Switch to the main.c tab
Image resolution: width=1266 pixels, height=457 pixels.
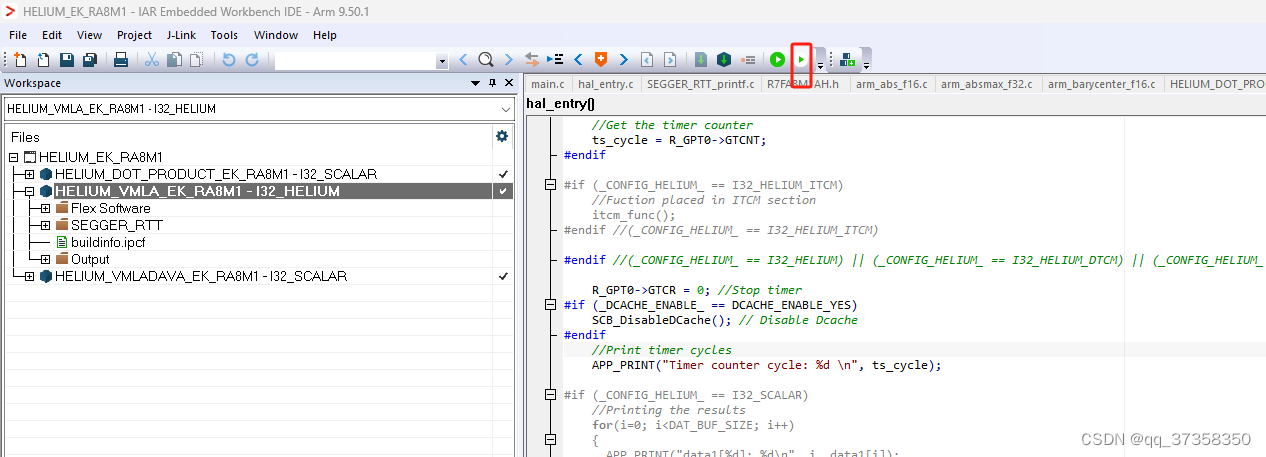[x=548, y=84]
